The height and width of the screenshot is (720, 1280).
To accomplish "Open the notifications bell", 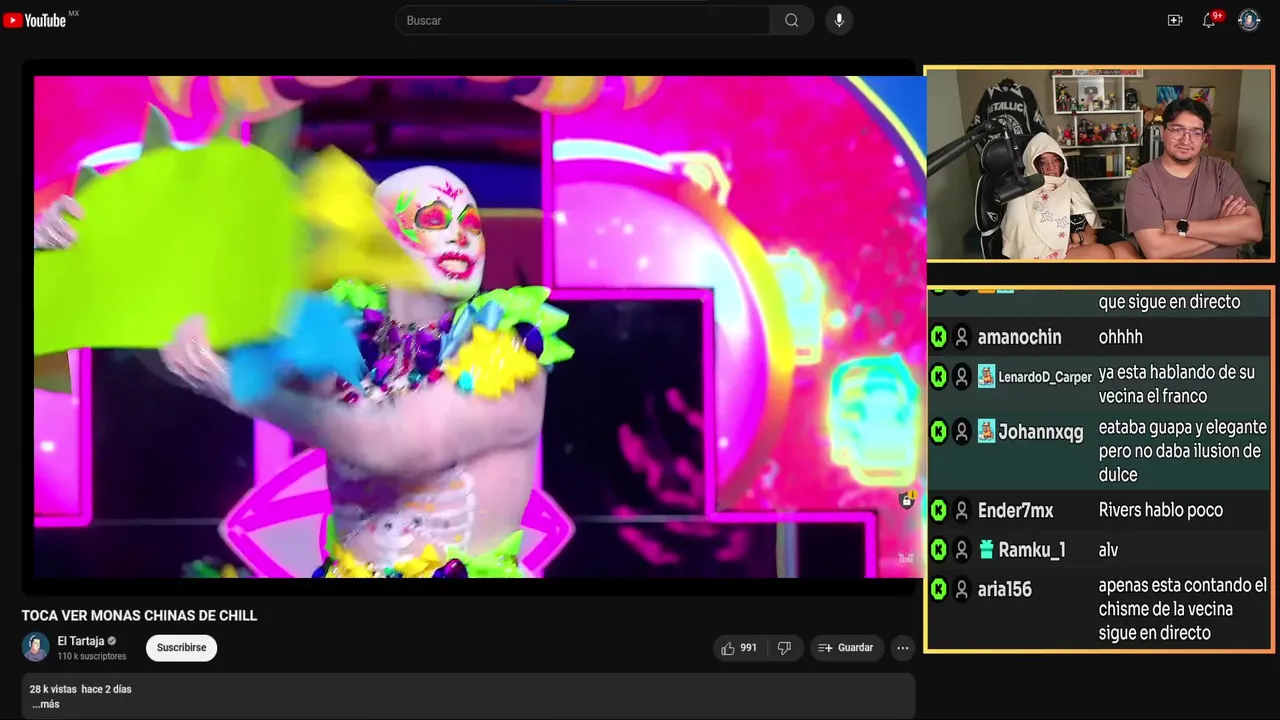I will [1209, 20].
